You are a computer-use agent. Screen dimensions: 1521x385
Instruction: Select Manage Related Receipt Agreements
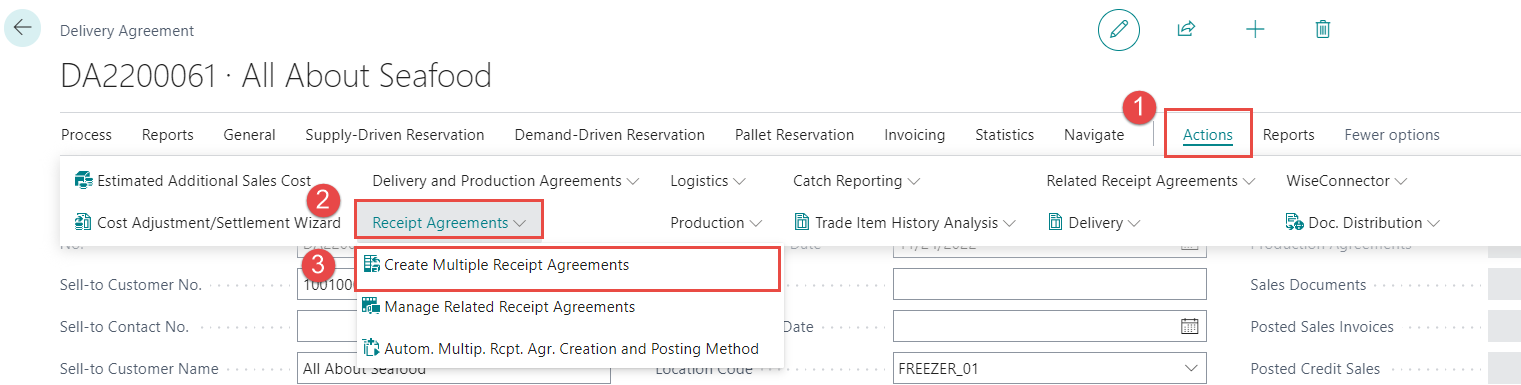point(498,307)
